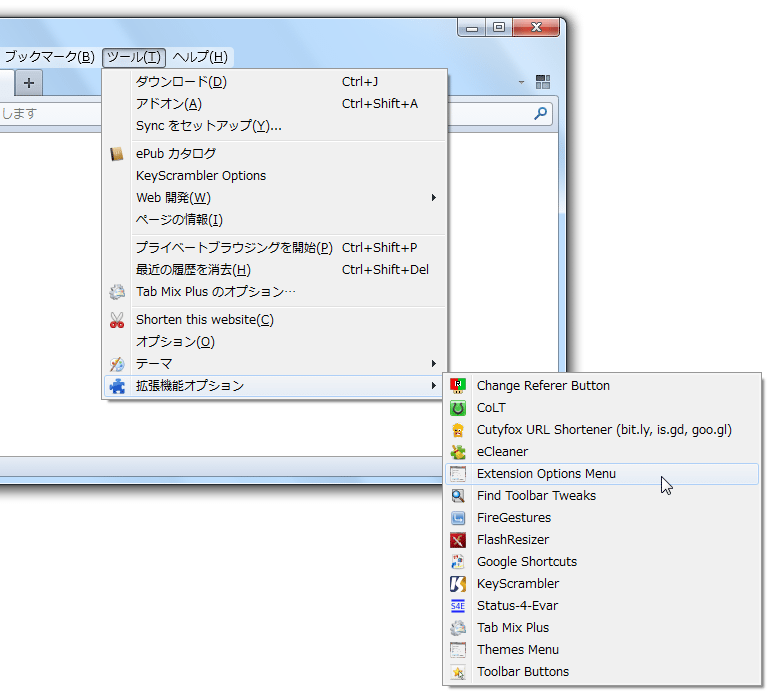
Task: Click the eCleaner icon
Action: (x=458, y=452)
